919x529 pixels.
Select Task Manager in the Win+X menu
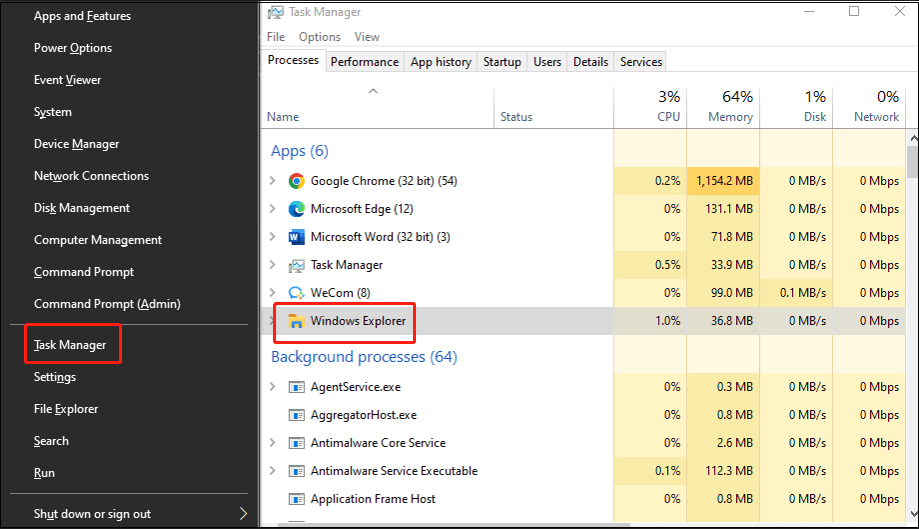coord(70,345)
